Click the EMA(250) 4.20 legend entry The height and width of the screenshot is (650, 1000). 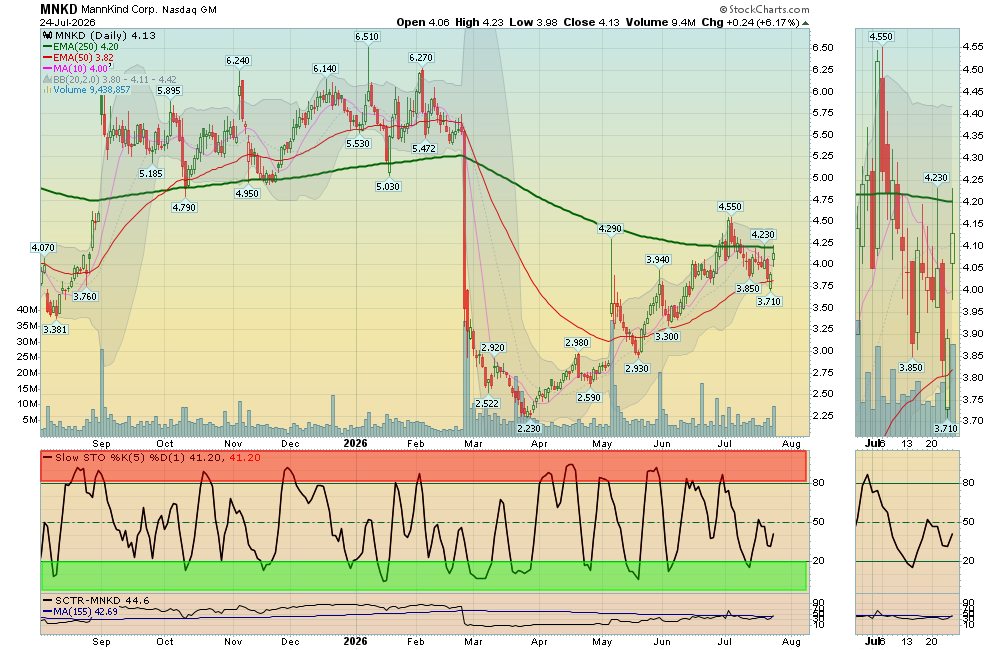coord(81,47)
